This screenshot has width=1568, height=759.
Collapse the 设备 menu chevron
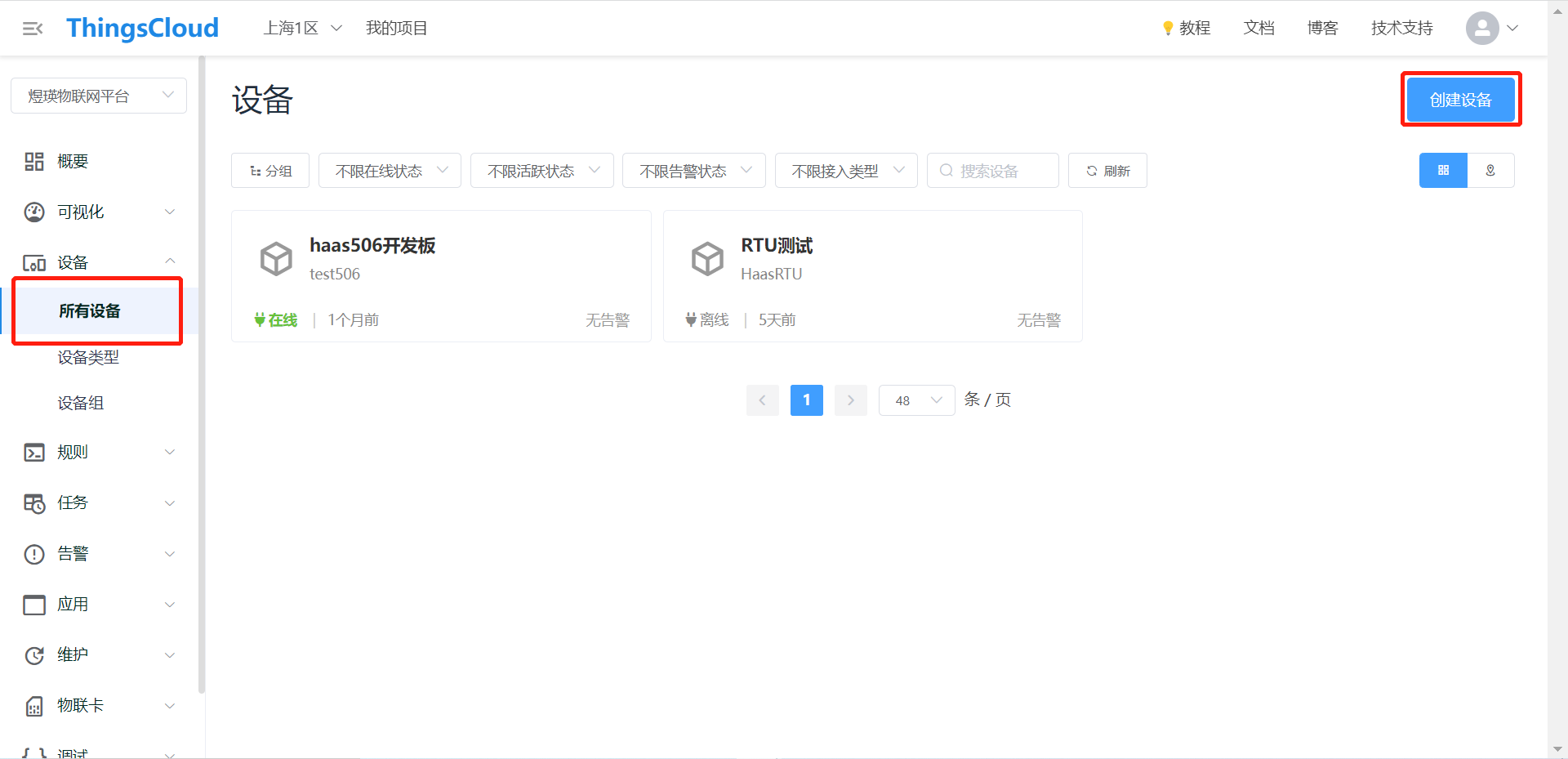point(170,261)
